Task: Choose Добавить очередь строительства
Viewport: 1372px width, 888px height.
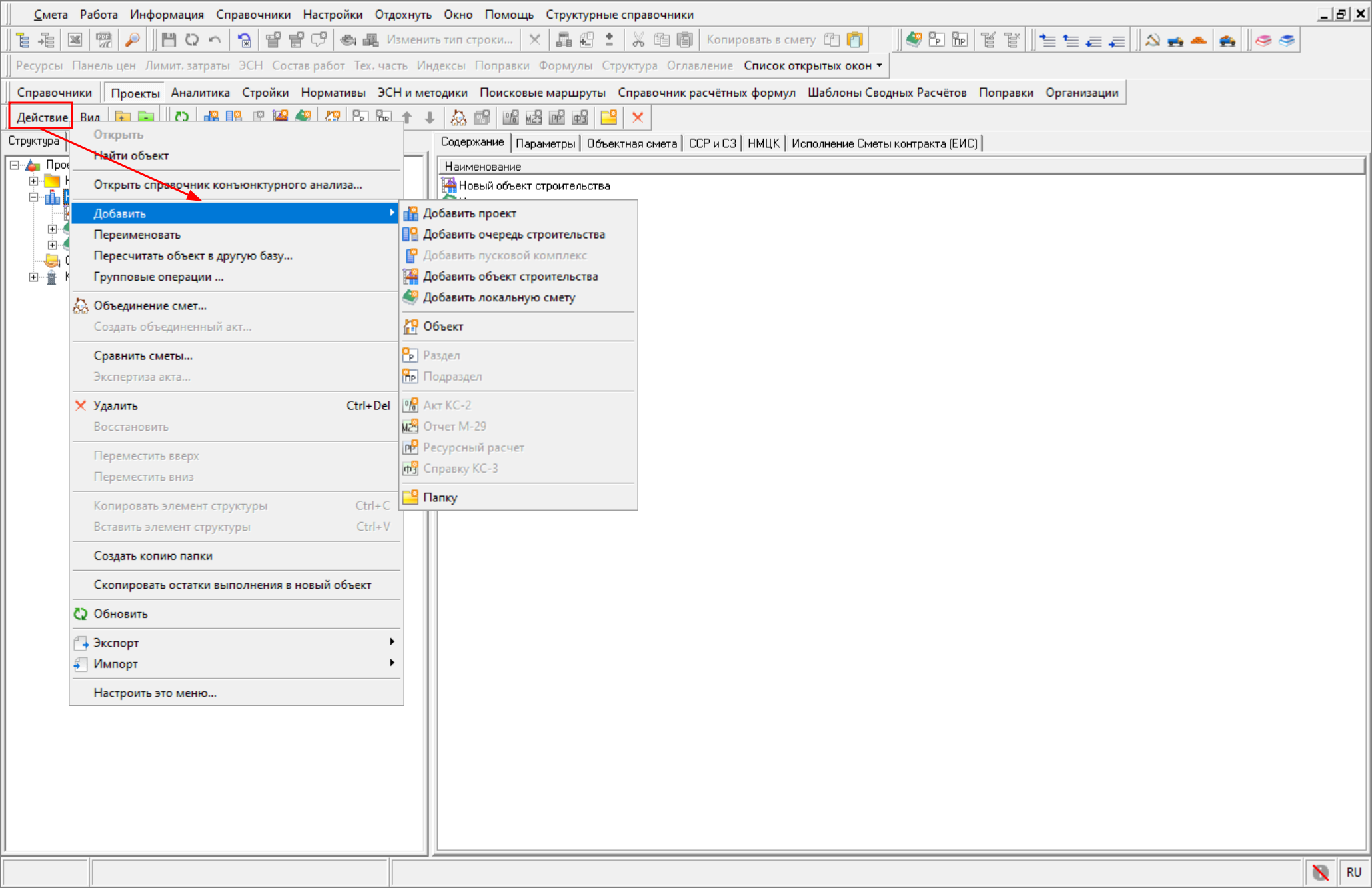Action: coord(518,234)
